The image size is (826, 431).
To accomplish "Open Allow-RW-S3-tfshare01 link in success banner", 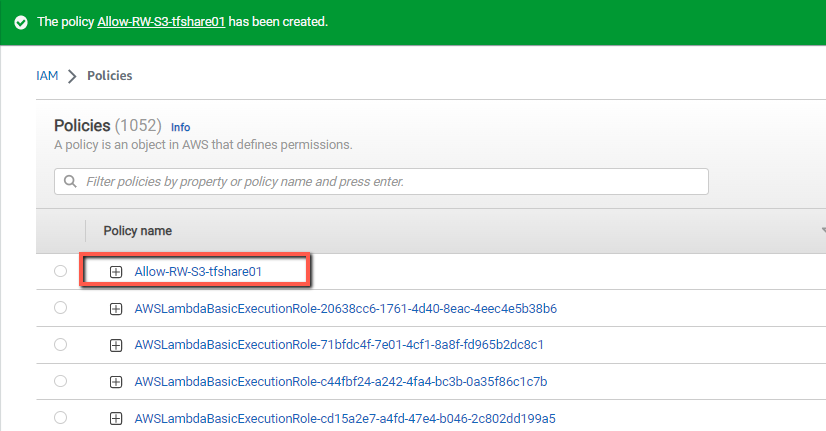I will coord(161,22).
